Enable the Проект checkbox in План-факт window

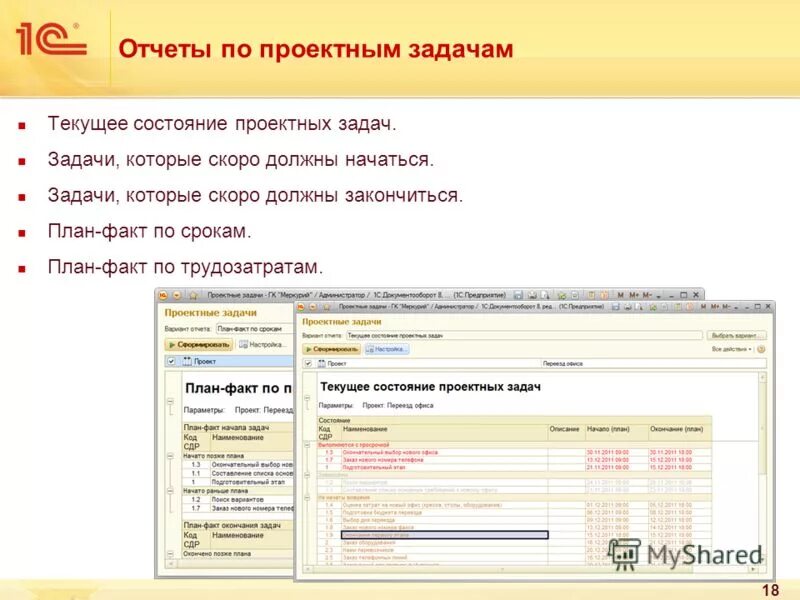point(170,361)
